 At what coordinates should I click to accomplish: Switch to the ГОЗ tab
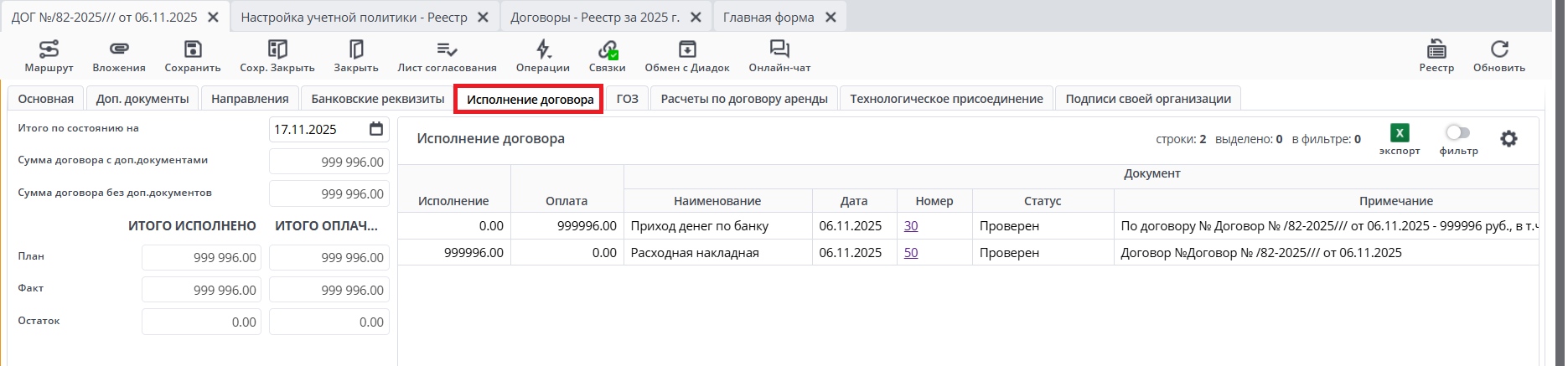click(628, 99)
